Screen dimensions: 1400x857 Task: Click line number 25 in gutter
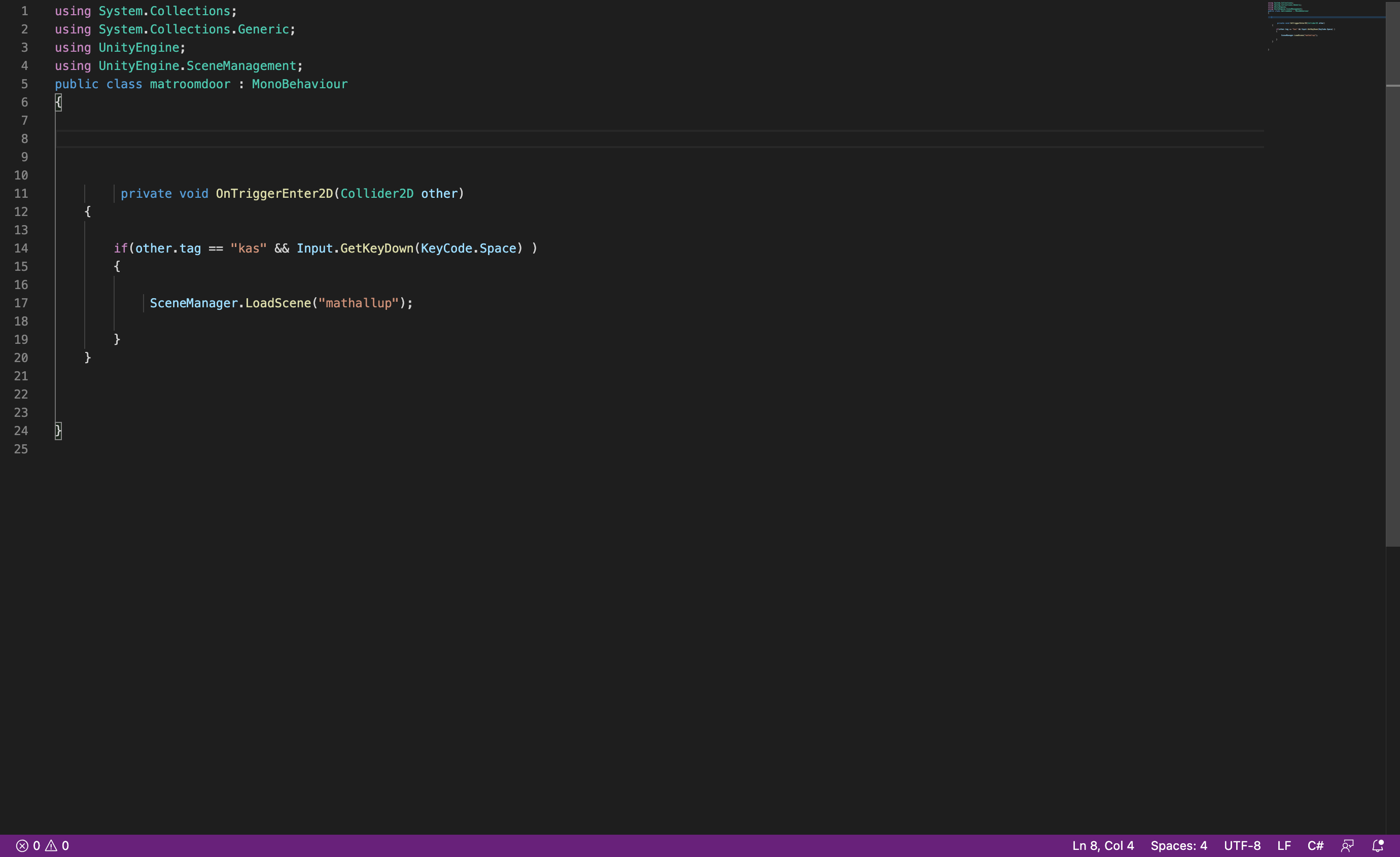tap(21, 449)
